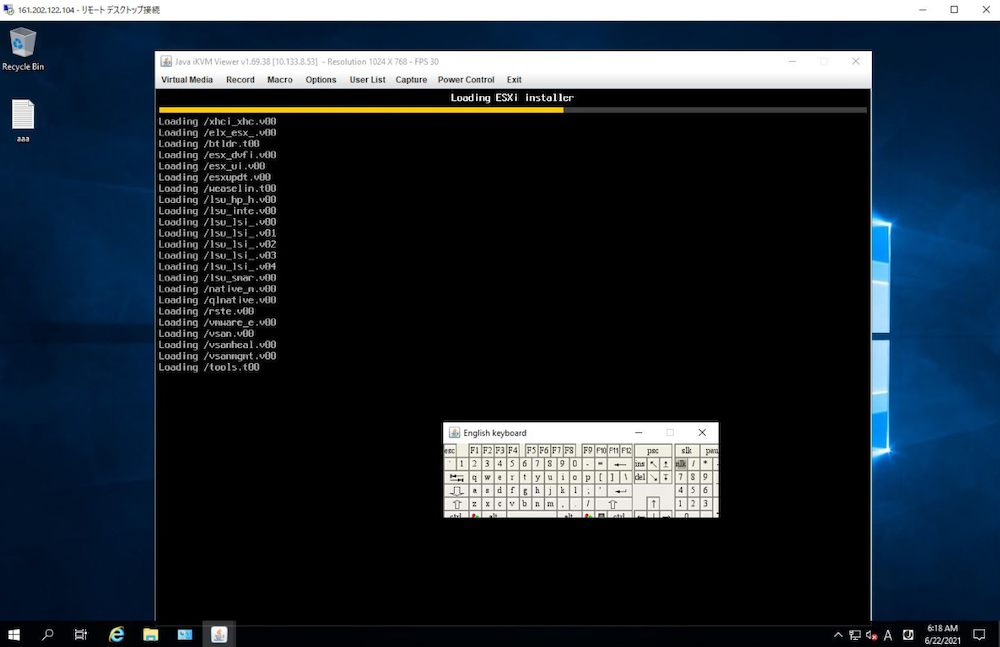
Task: Click the keypad 7 key on virtual keyboard
Action: (x=681, y=477)
